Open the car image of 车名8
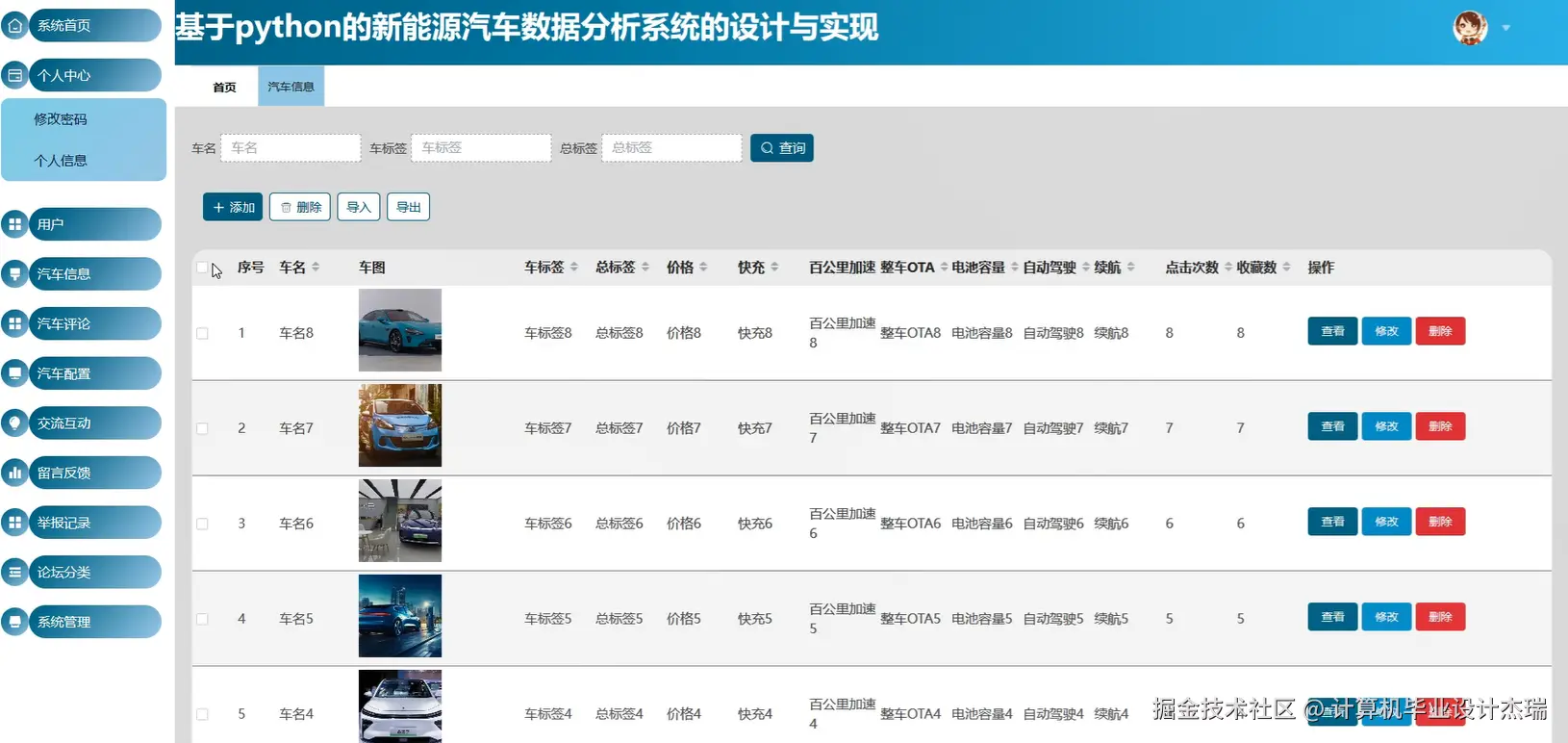 [x=400, y=330]
